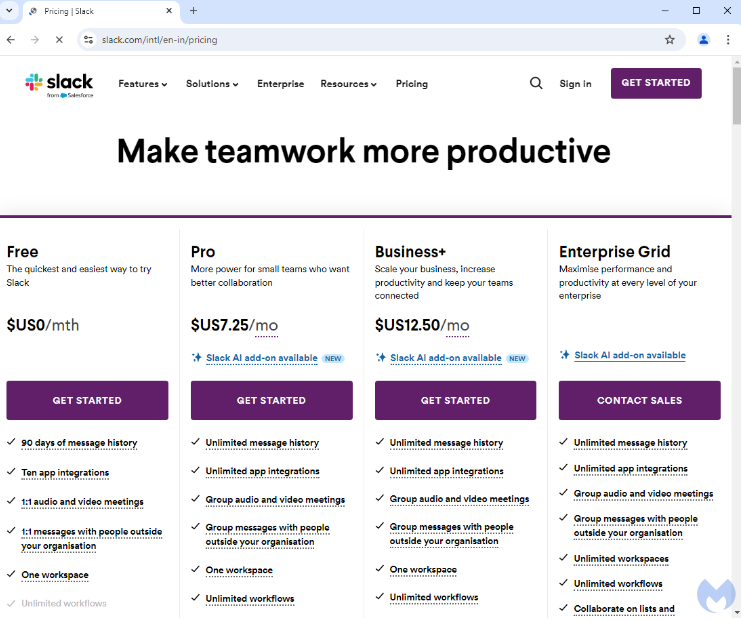Click 'Group audio and video meetings' in Pro
The image size is (741, 620).
(x=275, y=499)
